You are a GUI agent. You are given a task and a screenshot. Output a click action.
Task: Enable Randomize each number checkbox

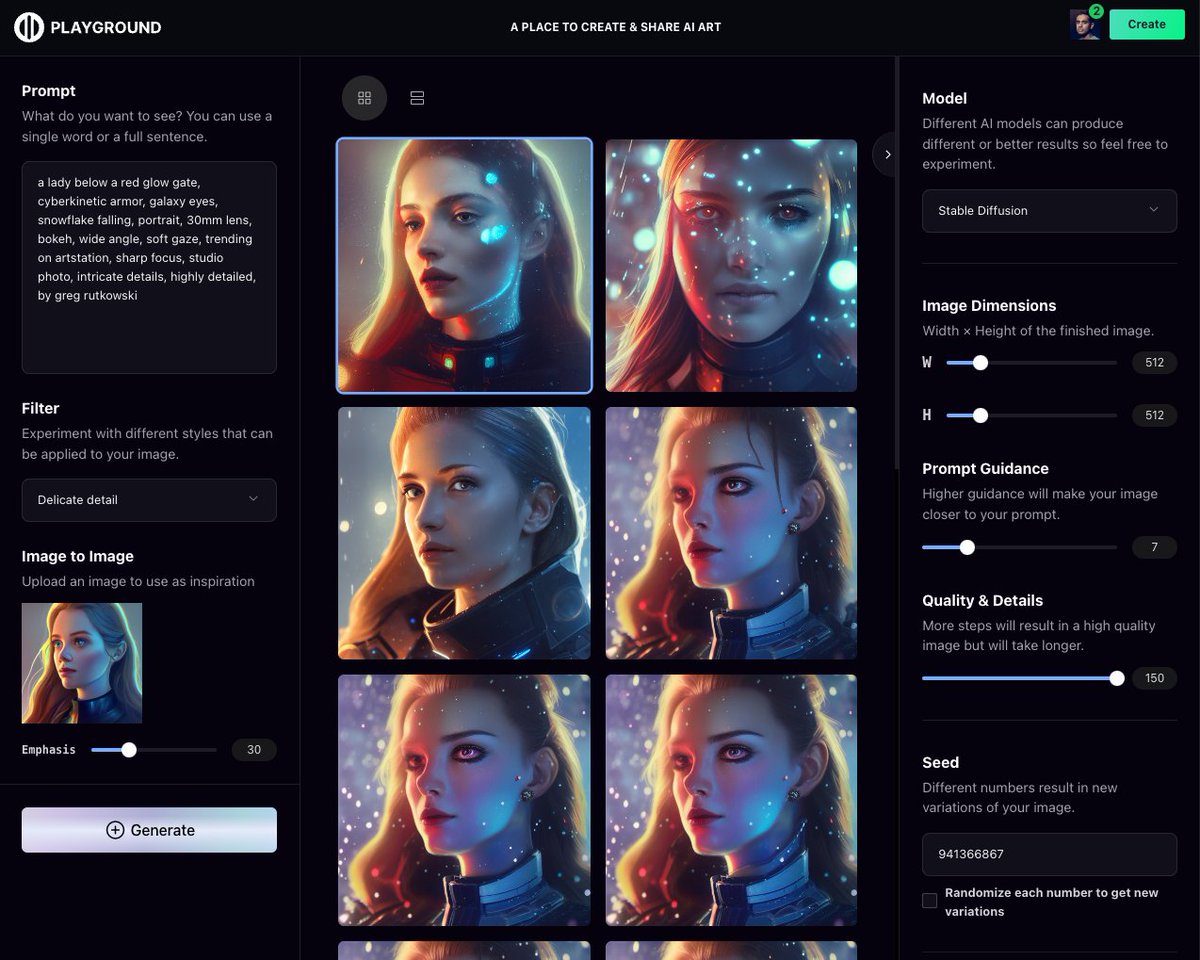930,901
